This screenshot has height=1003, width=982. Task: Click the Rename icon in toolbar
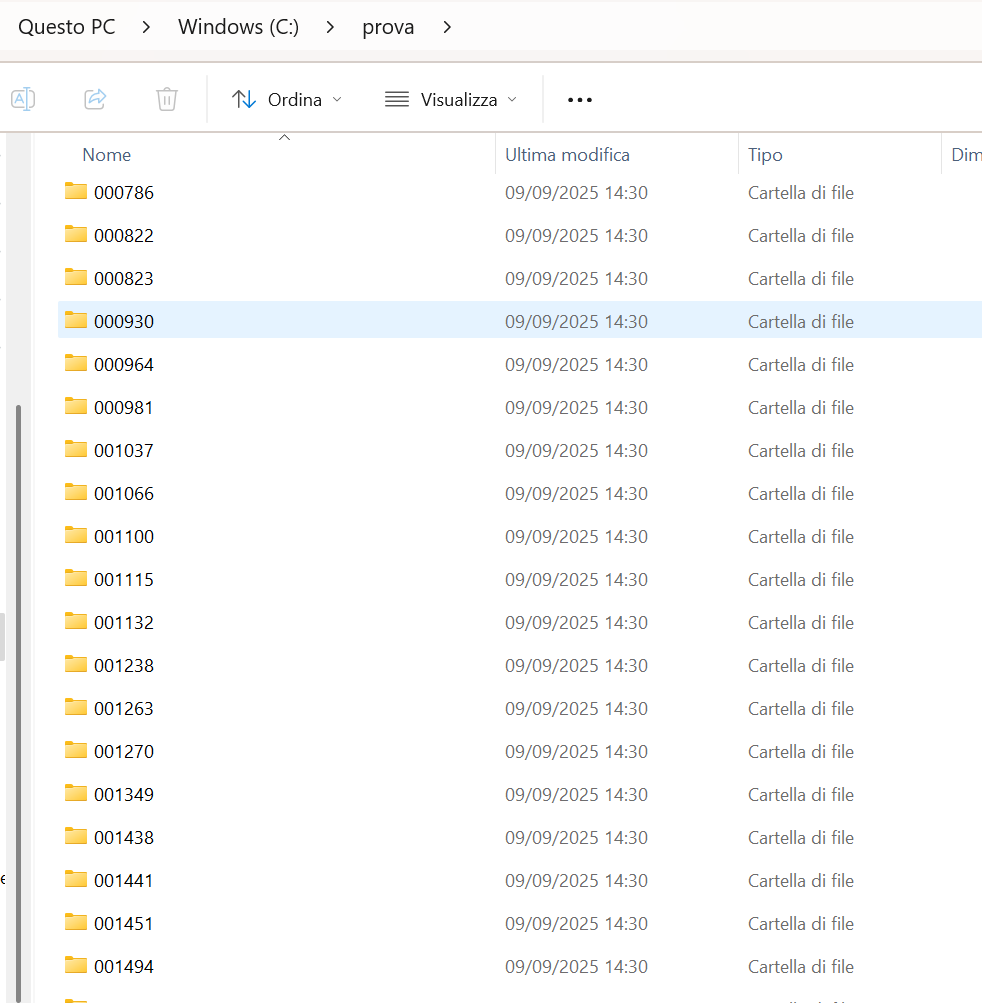23,99
